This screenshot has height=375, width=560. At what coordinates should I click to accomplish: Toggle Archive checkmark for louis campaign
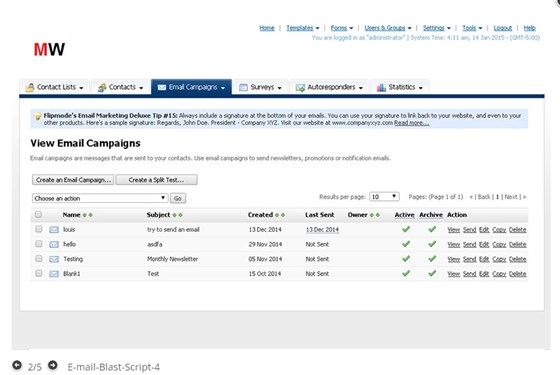432,229
